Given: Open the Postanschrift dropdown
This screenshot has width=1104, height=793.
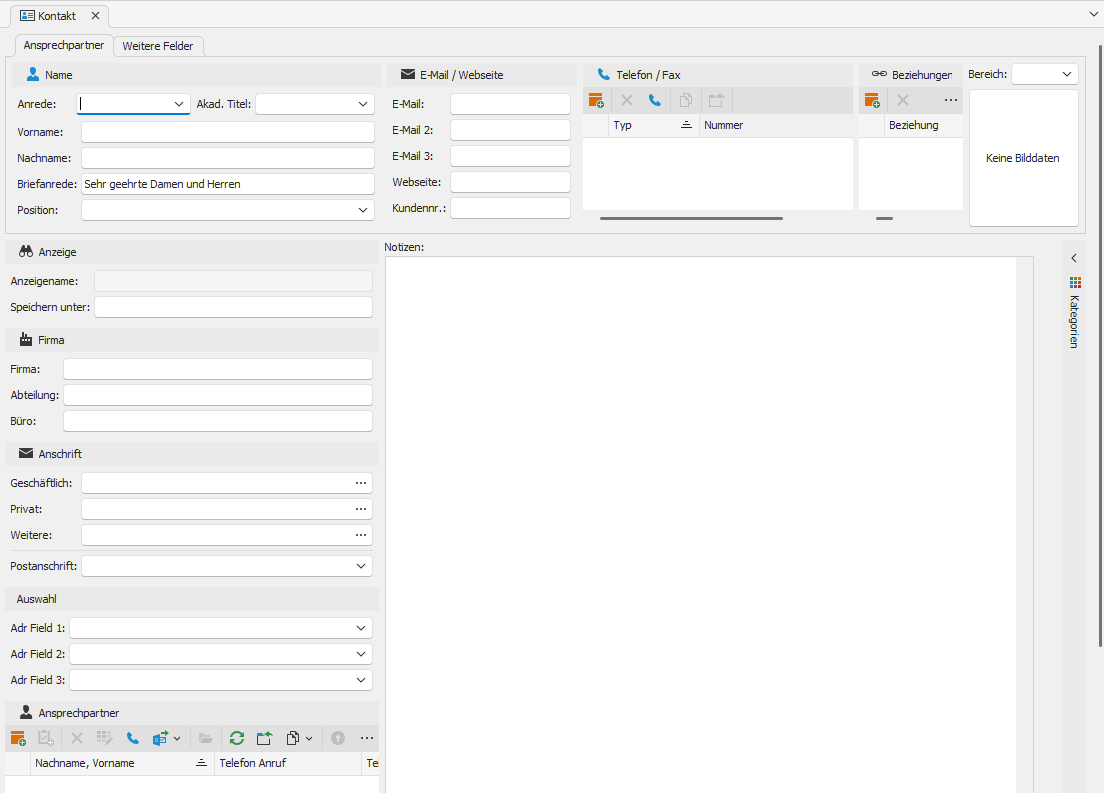Looking at the screenshot, I should click(361, 566).
